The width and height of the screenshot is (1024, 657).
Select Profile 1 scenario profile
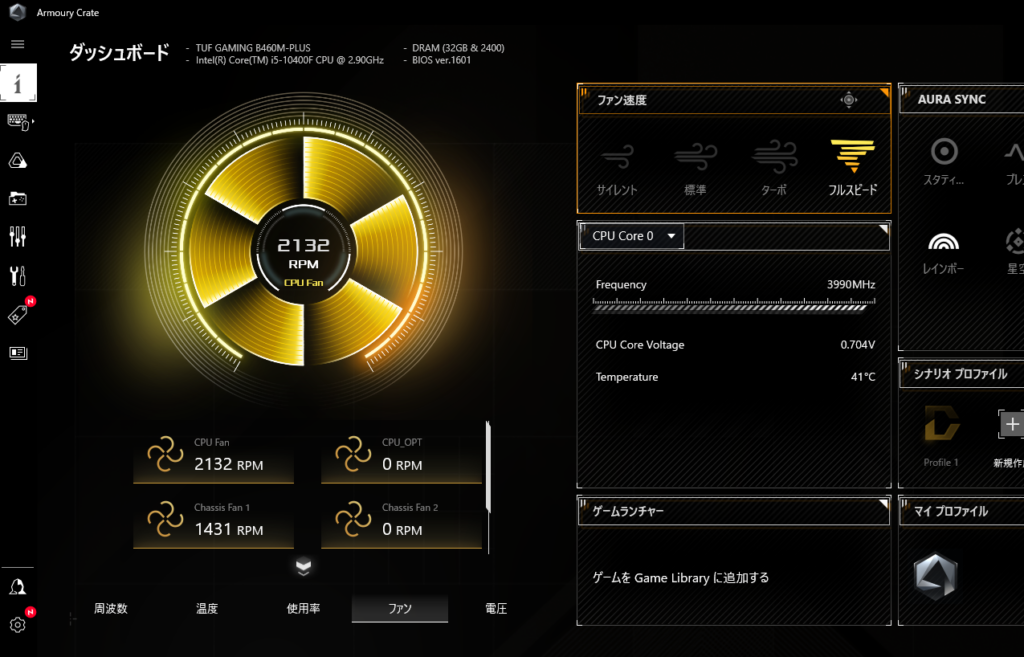941,436
